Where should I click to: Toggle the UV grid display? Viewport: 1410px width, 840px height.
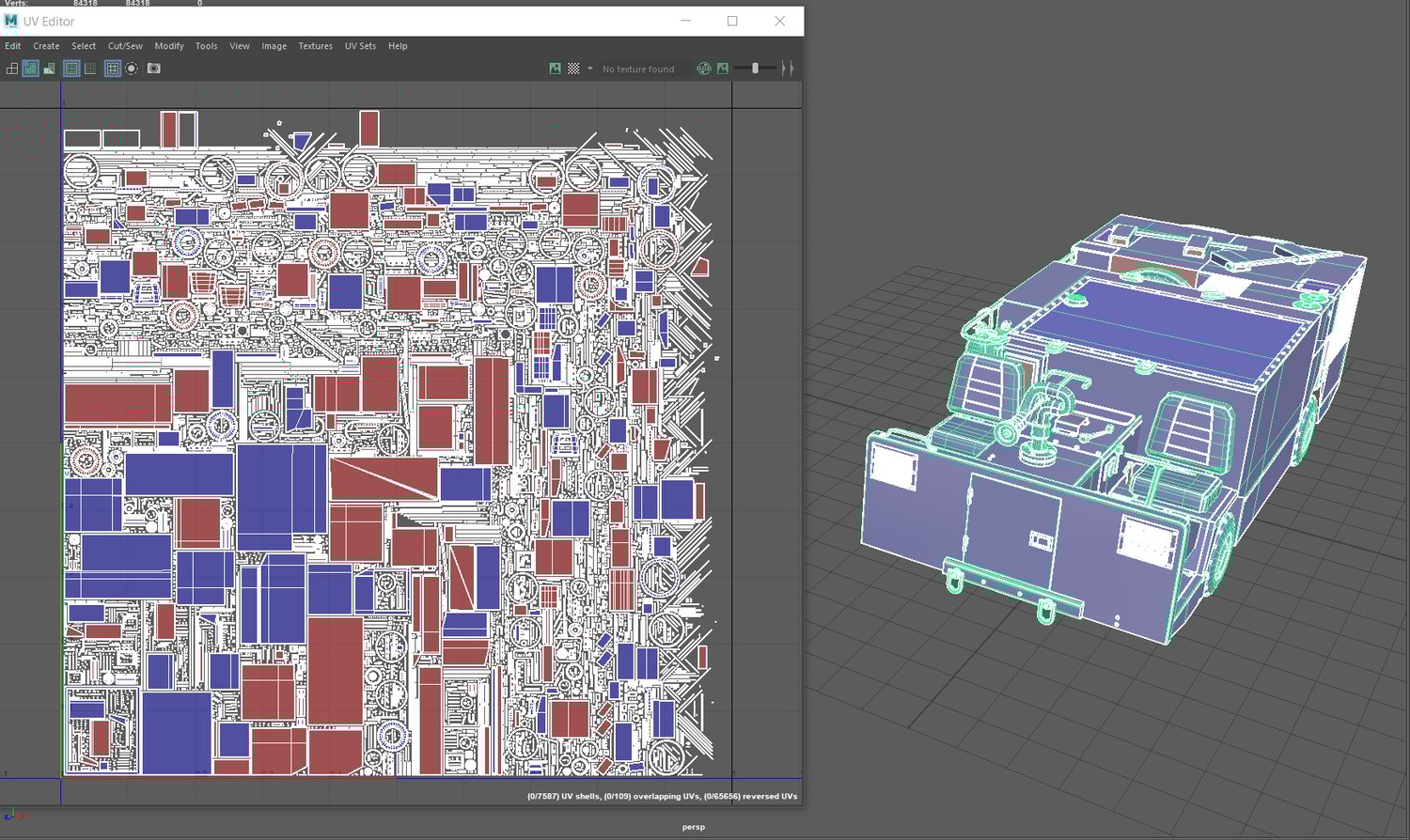113,69
